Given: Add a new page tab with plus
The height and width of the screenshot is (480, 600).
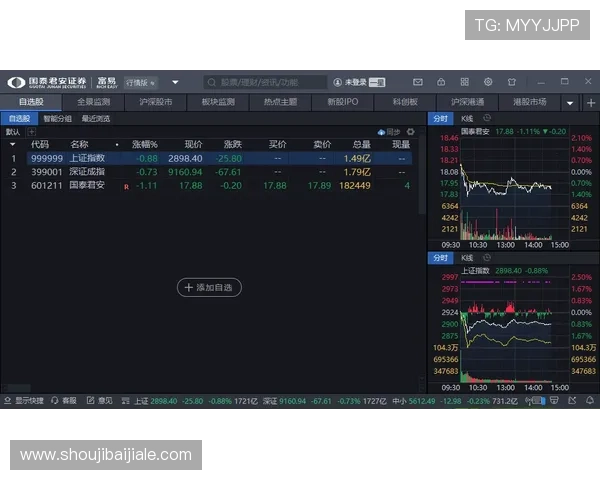Looking at the screenshot, I should point(591,103).
